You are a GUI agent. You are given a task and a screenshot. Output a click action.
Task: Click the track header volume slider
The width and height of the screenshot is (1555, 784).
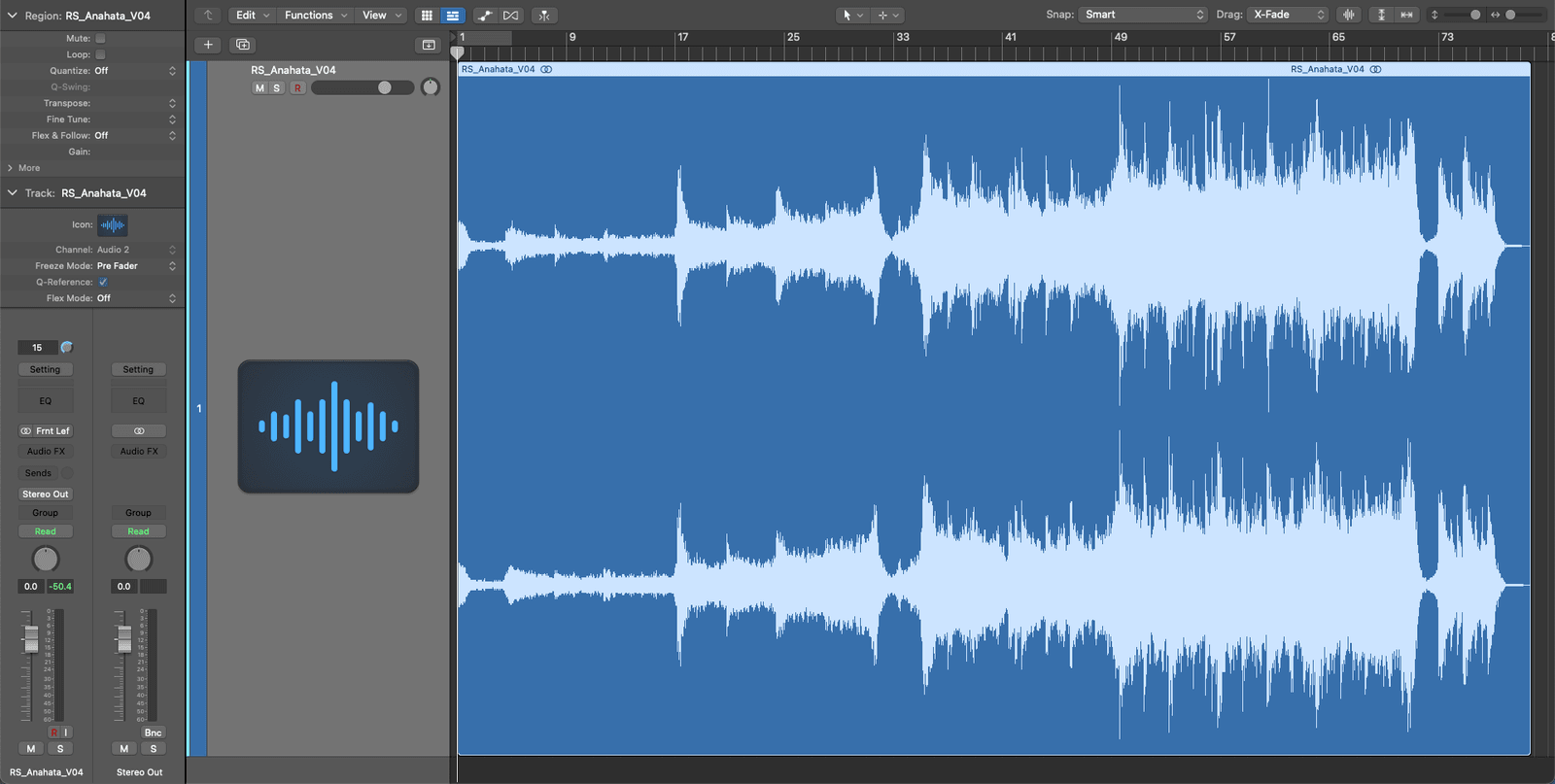[363, 87]
